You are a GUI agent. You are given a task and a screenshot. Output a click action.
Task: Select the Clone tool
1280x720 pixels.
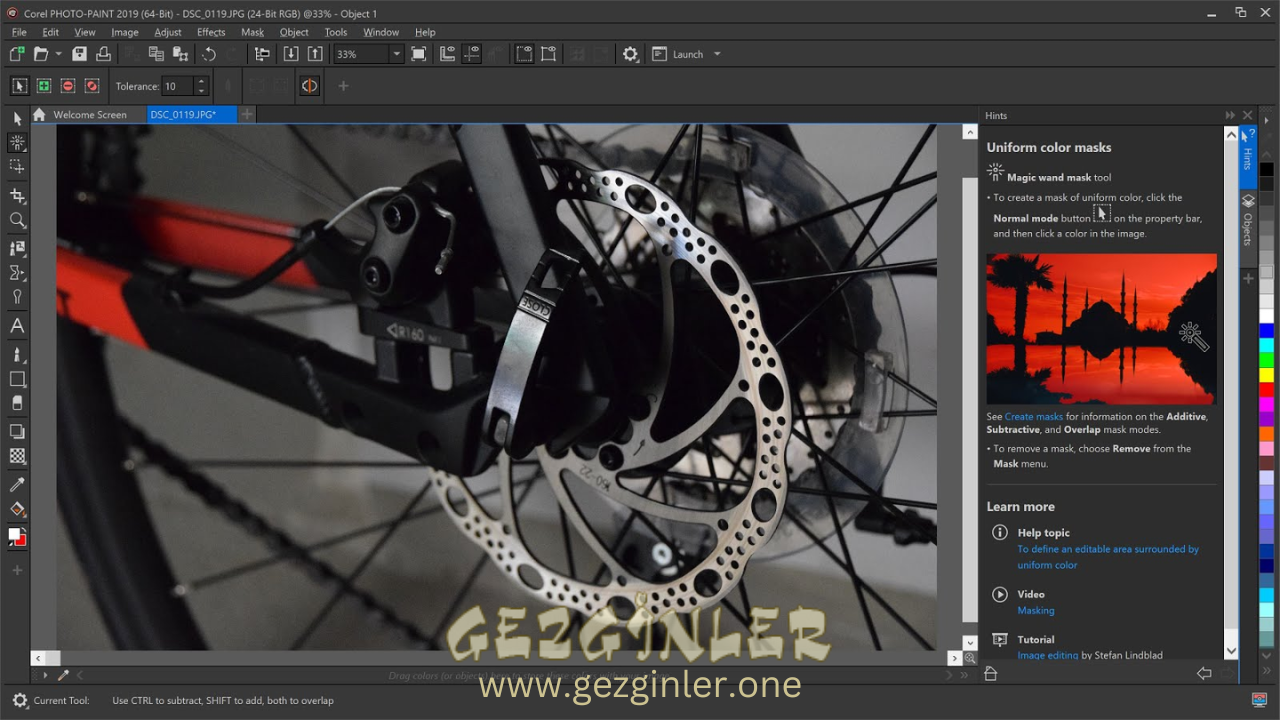click(x=17, y=247)
